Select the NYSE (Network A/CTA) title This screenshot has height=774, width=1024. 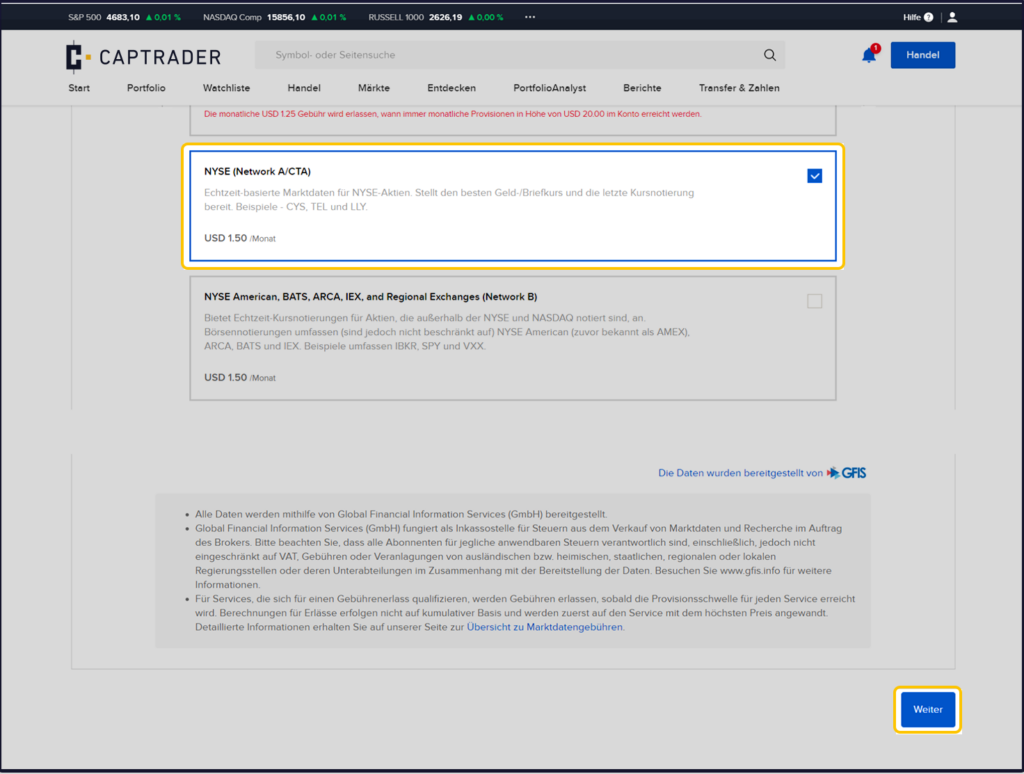(257, 171)
